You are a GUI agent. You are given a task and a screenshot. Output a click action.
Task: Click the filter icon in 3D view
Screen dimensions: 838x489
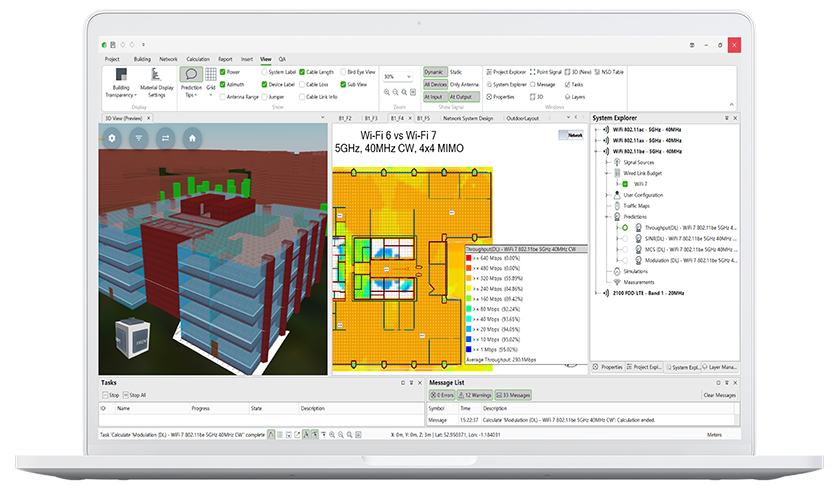(138, 138)
